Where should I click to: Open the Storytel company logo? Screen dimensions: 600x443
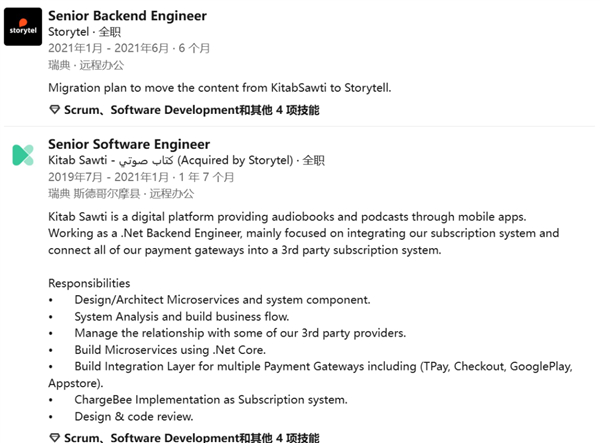coord(23,26)
